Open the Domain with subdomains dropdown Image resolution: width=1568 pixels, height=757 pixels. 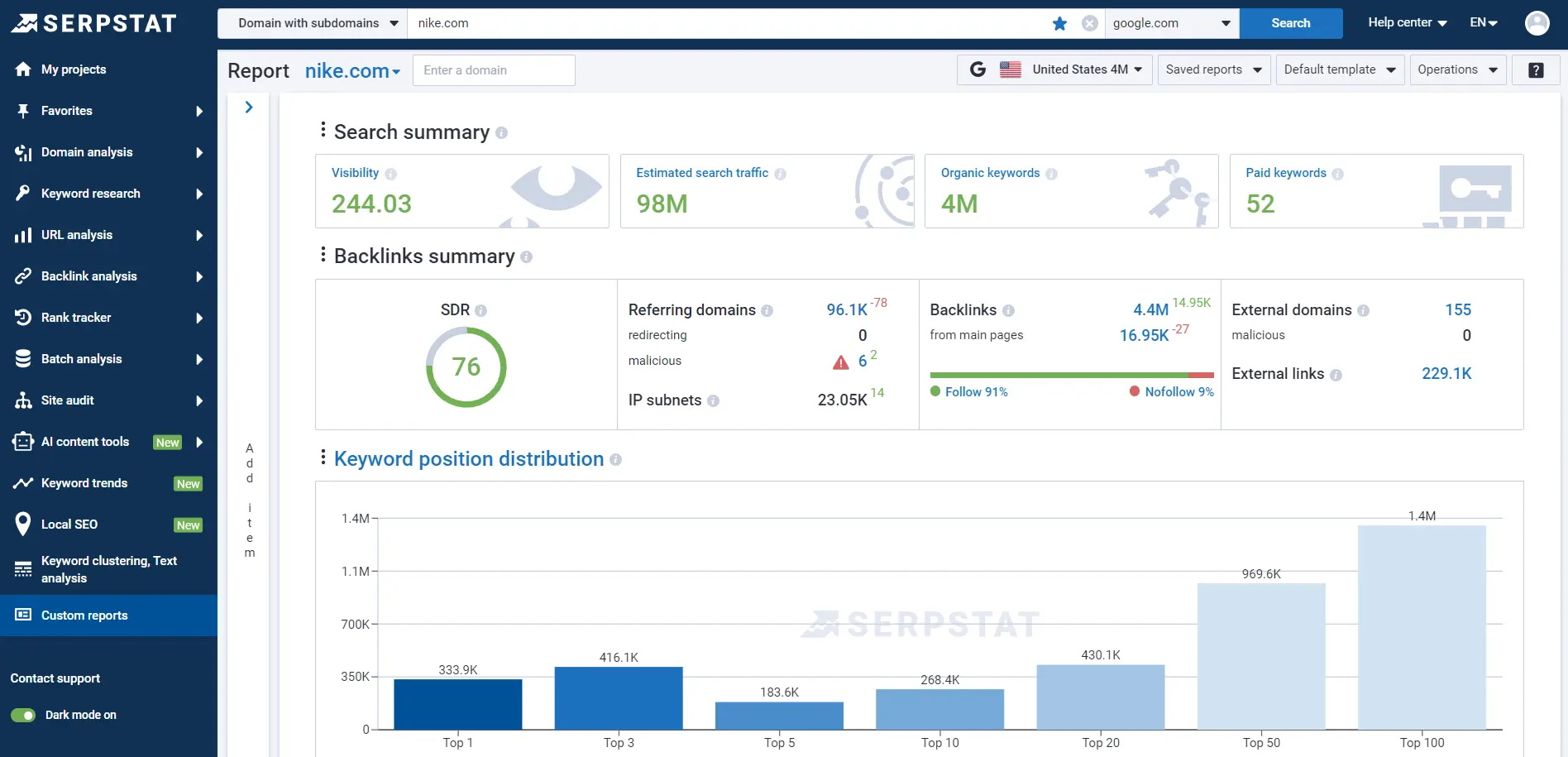pos(313,23)
